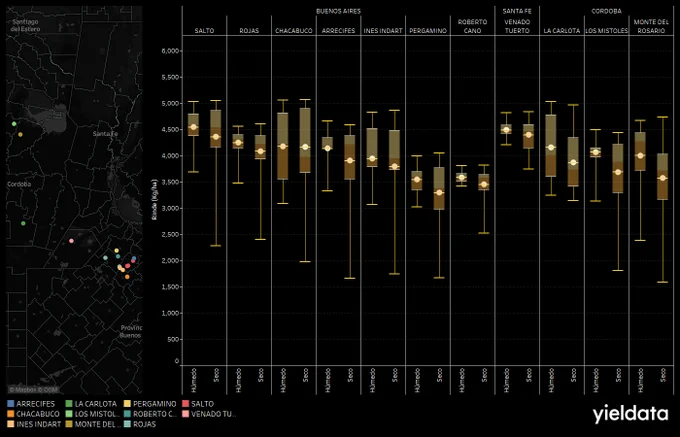Select the Húmedo axis label under SALTO

[x=194, y=381]
